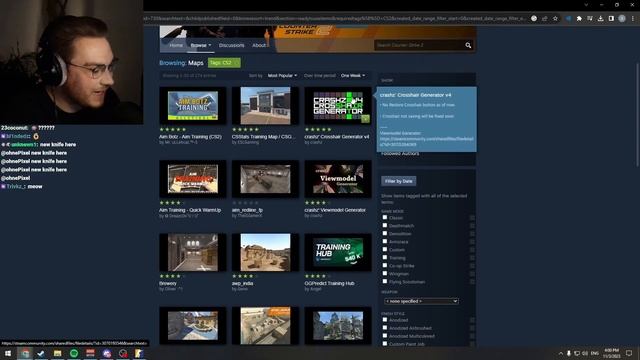This screenshot has width=640, height=360.
Task: Click the taskbar clock showing date and time
Action: (x=611, y=353)
